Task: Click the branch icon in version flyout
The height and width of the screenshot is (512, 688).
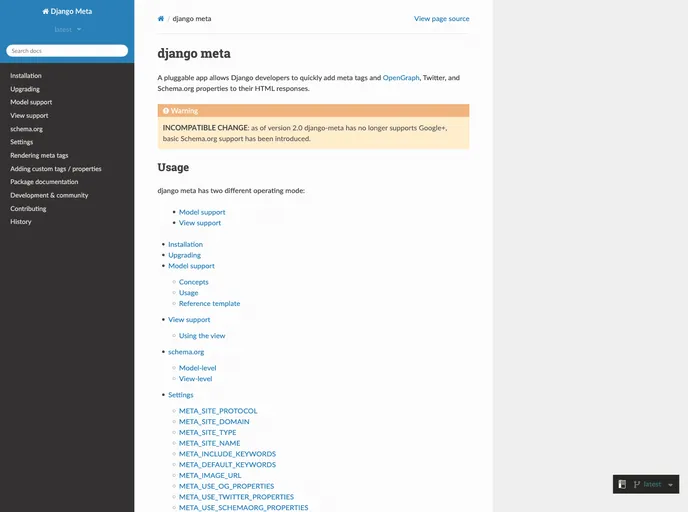Action: point(637,484)
